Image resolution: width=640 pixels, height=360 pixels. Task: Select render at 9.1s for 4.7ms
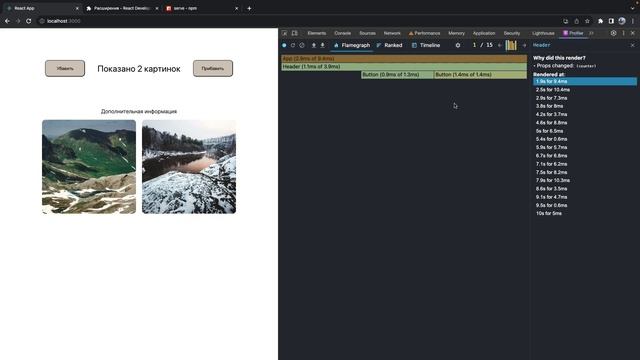[x=584, y=197]
